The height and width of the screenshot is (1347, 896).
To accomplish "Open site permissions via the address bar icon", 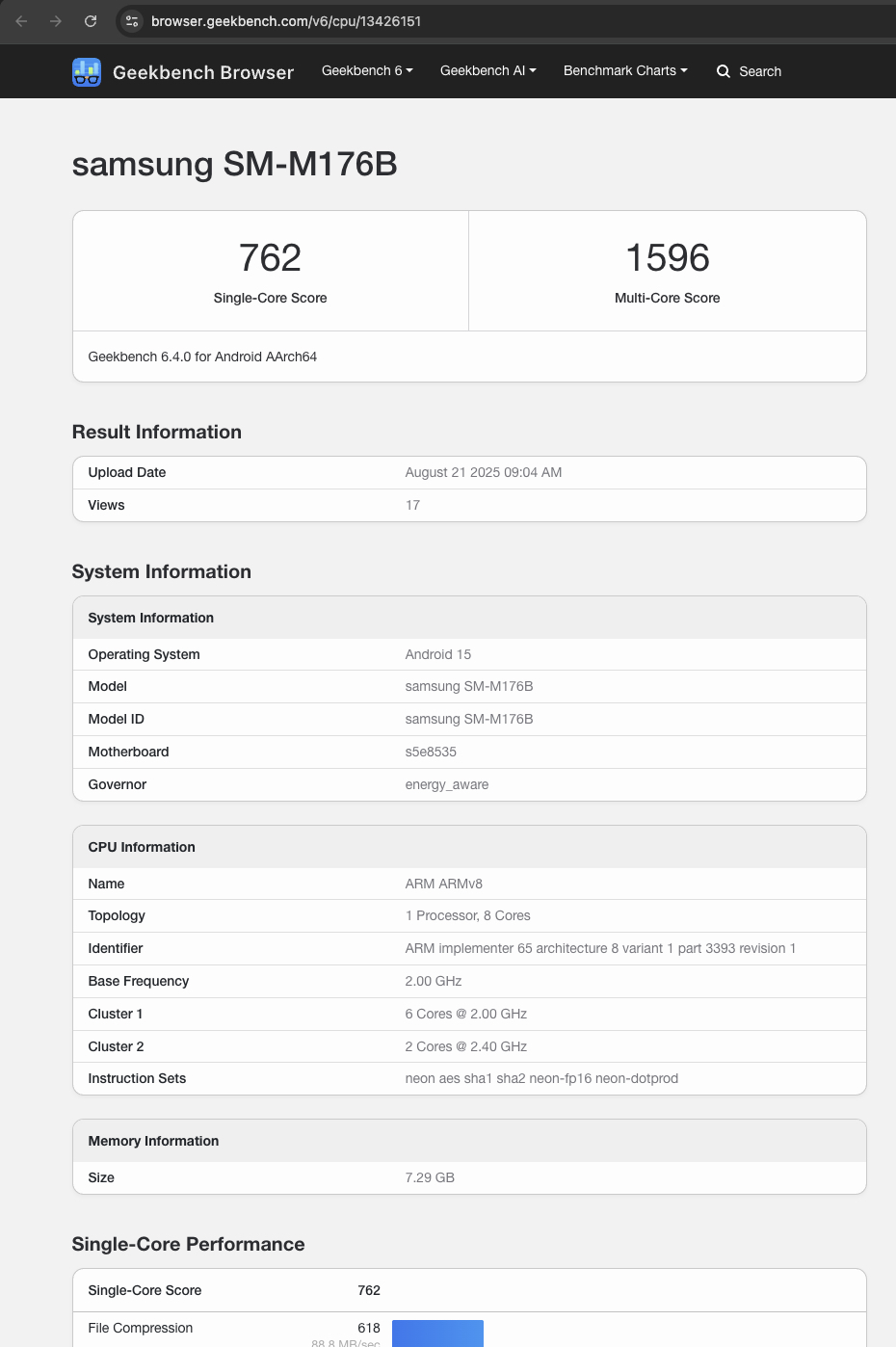I will click(131, 20).
